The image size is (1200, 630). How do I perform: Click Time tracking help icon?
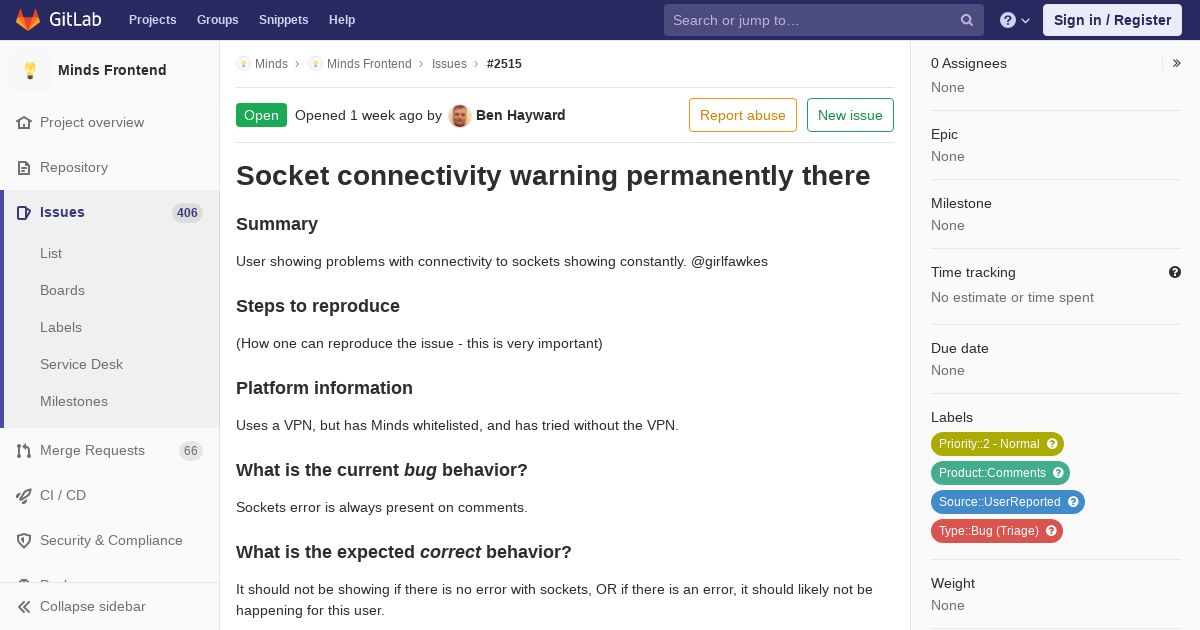(x=1175, y=272)
